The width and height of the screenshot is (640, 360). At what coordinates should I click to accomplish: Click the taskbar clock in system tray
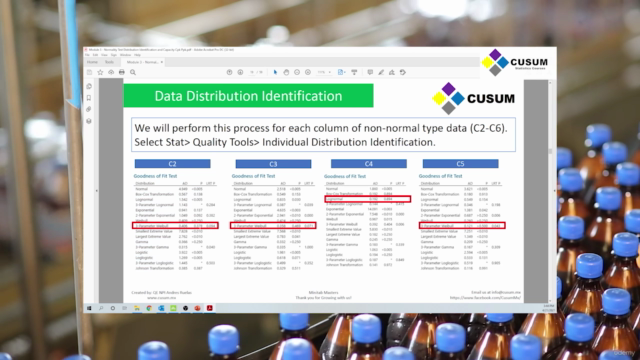coord(549,308)
